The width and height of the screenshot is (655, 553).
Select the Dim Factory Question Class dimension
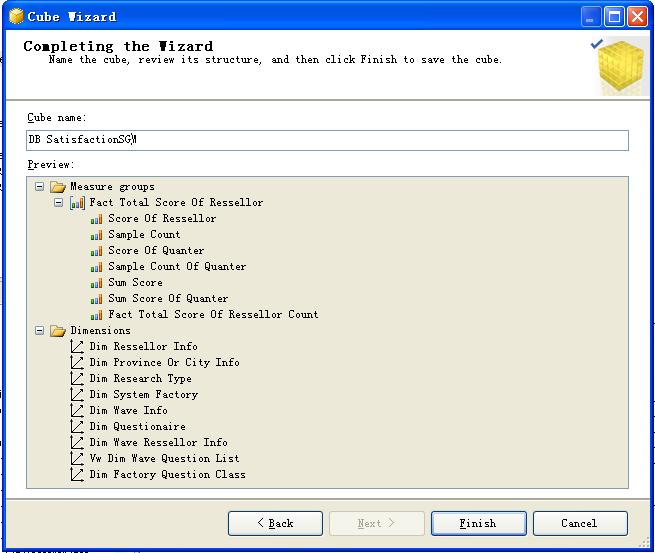[x=167, y=474]
